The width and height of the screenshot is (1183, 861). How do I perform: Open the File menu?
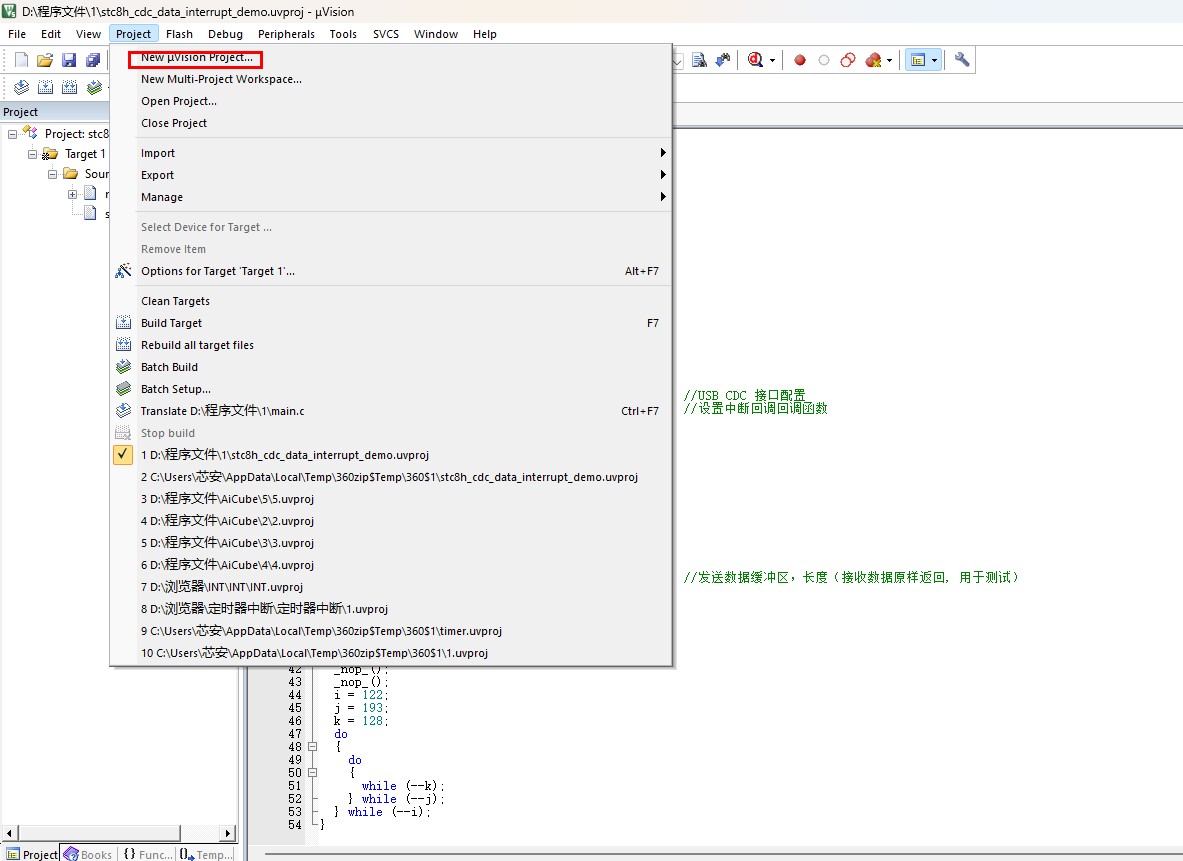(x=17, y=34)
